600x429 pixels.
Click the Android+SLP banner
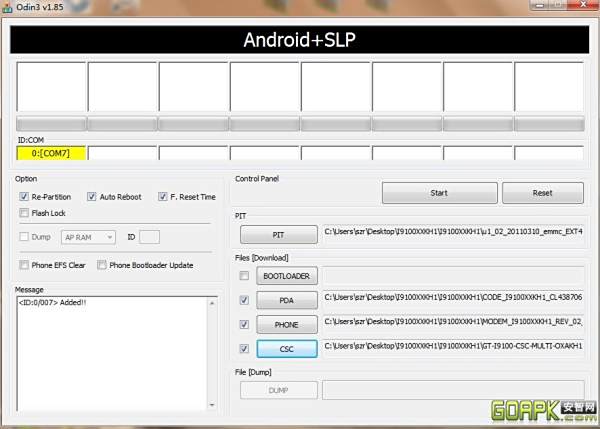(300, 39)
